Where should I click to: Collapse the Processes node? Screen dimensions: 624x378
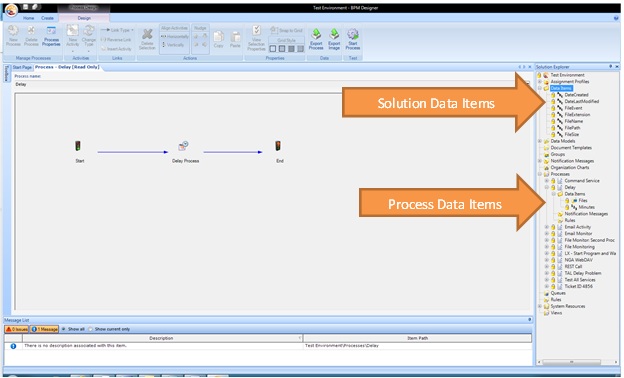tap(540, 174)
